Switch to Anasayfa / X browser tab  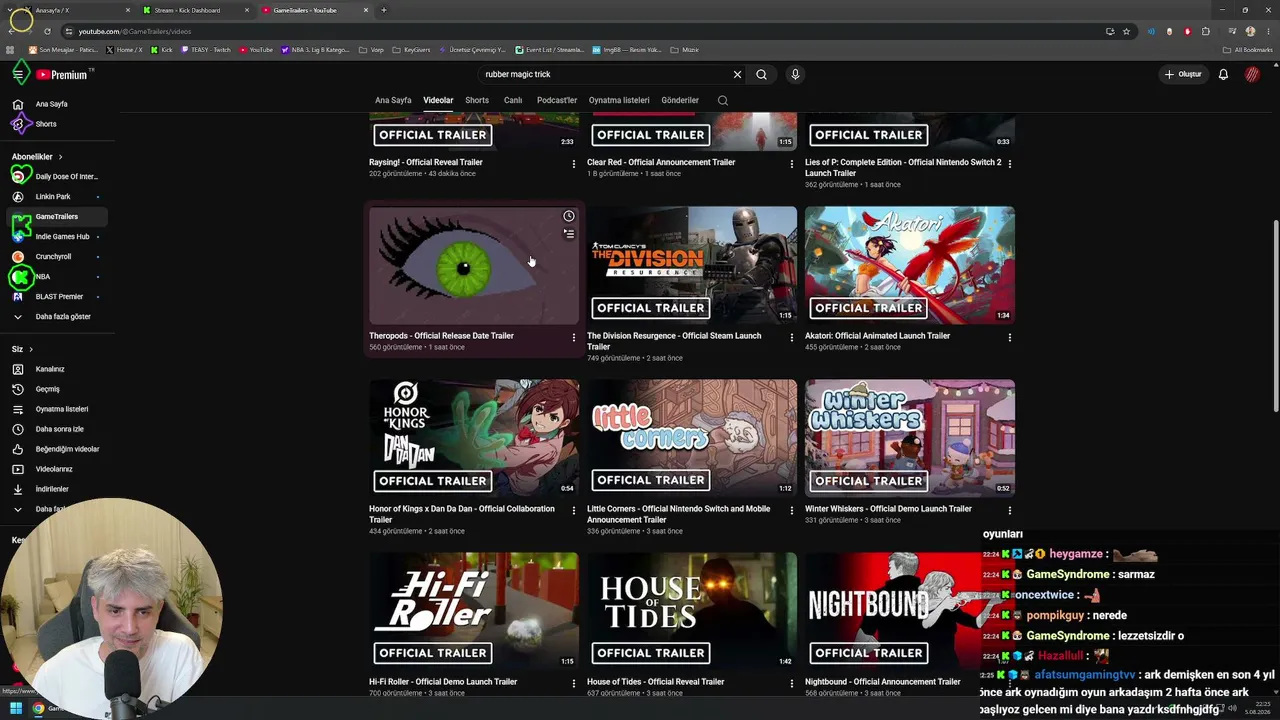click(76, 10)
